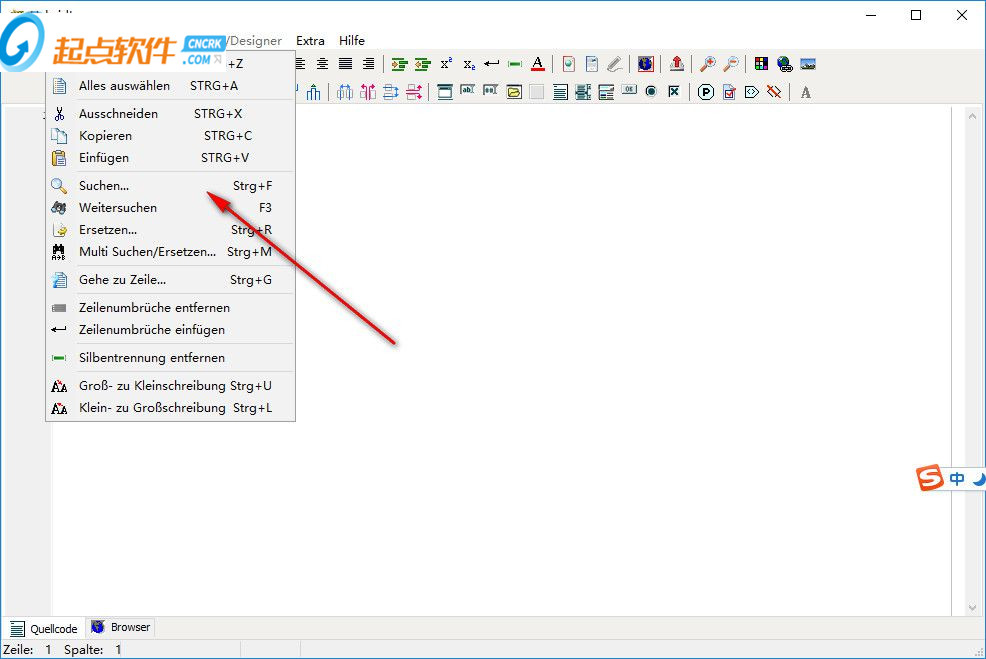
Task: Click the vertical scrollbar up arrow
Action: (x=972, y=116)
